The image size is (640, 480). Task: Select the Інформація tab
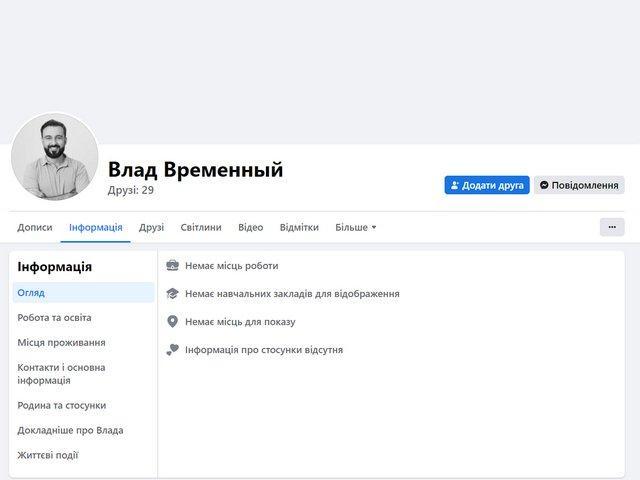pyautogui.click(x=96, y=228)
